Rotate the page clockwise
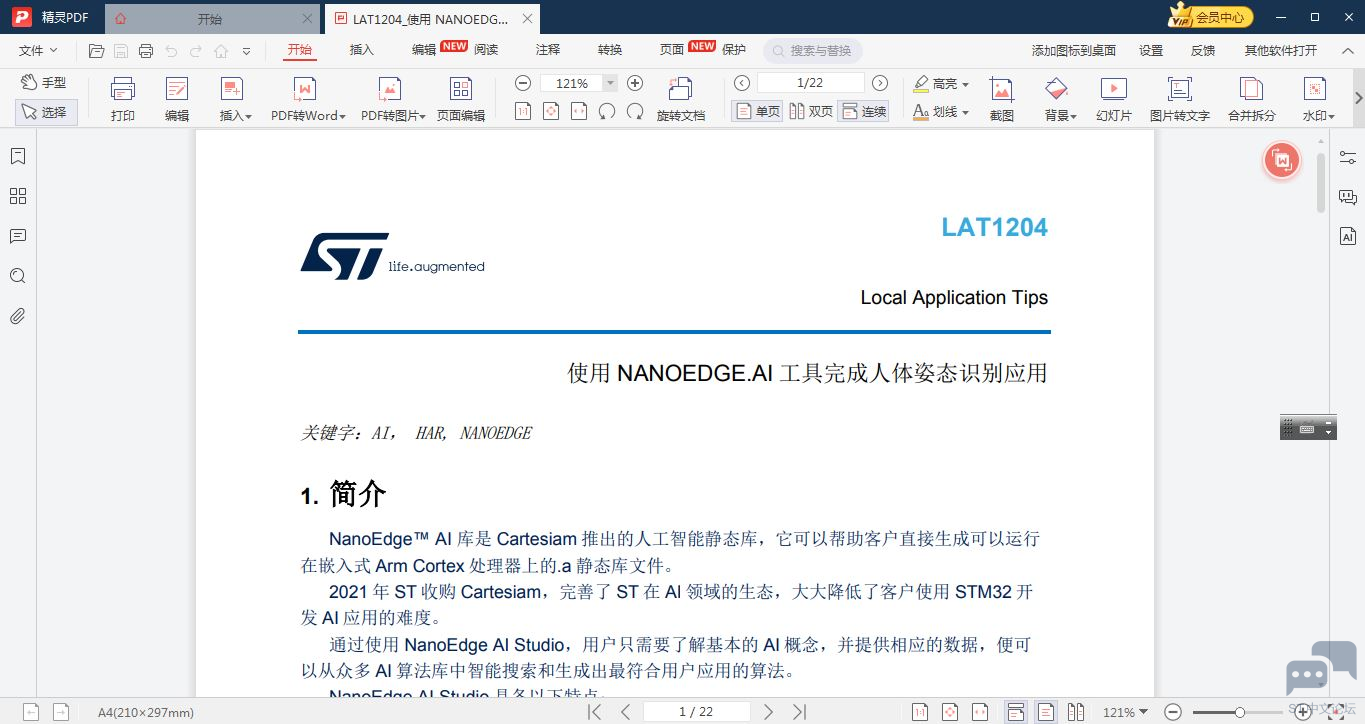The height and width of the screenshot is (724, 1365). 635,111
